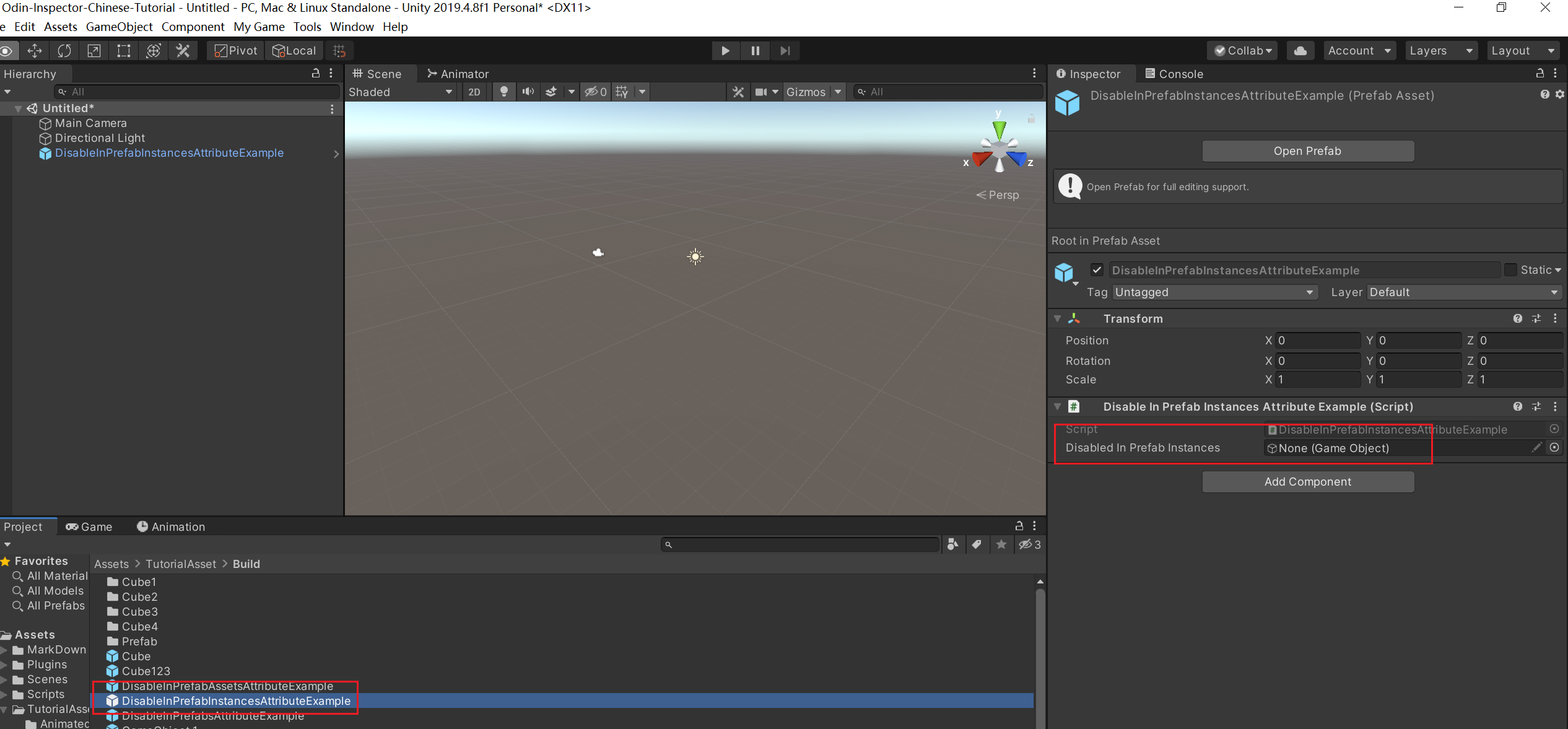The width and height of the screenshot is (1568, 729).
Task: Click pencil icon for Disabled In Prefab Instances
Action: point(1536,447)
